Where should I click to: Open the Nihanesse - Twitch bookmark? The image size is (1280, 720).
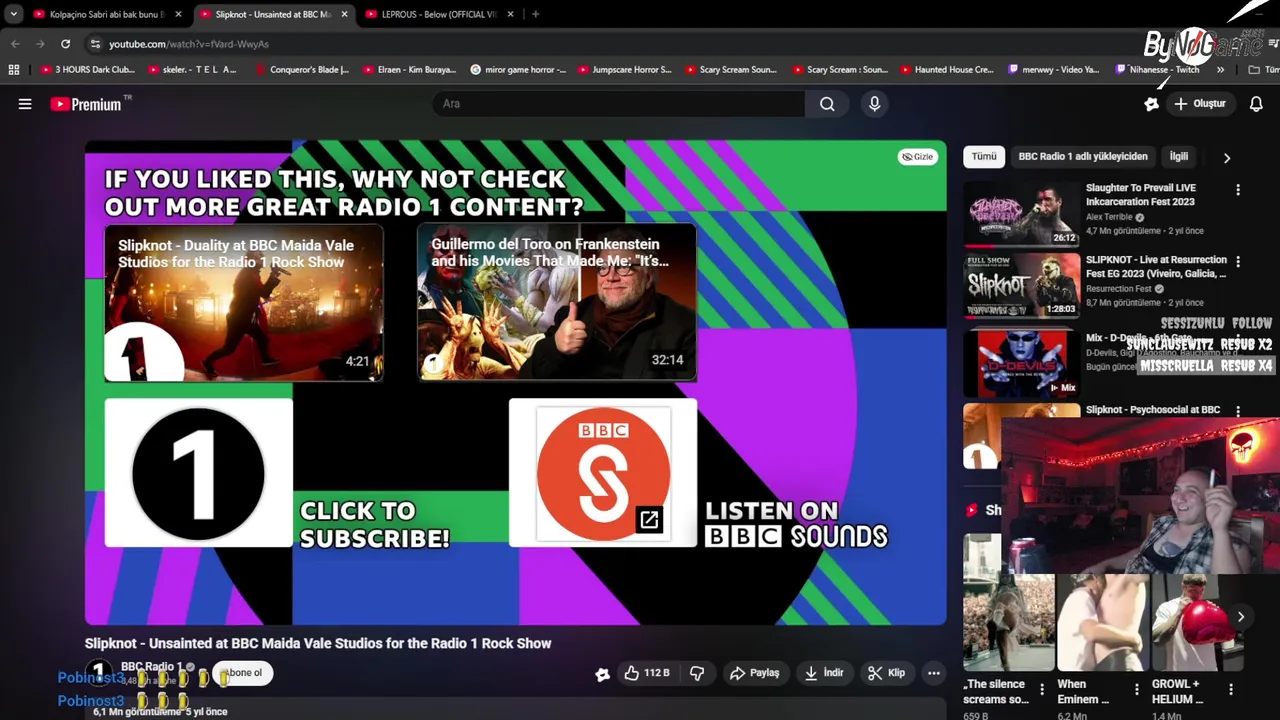pos(1158,70)
